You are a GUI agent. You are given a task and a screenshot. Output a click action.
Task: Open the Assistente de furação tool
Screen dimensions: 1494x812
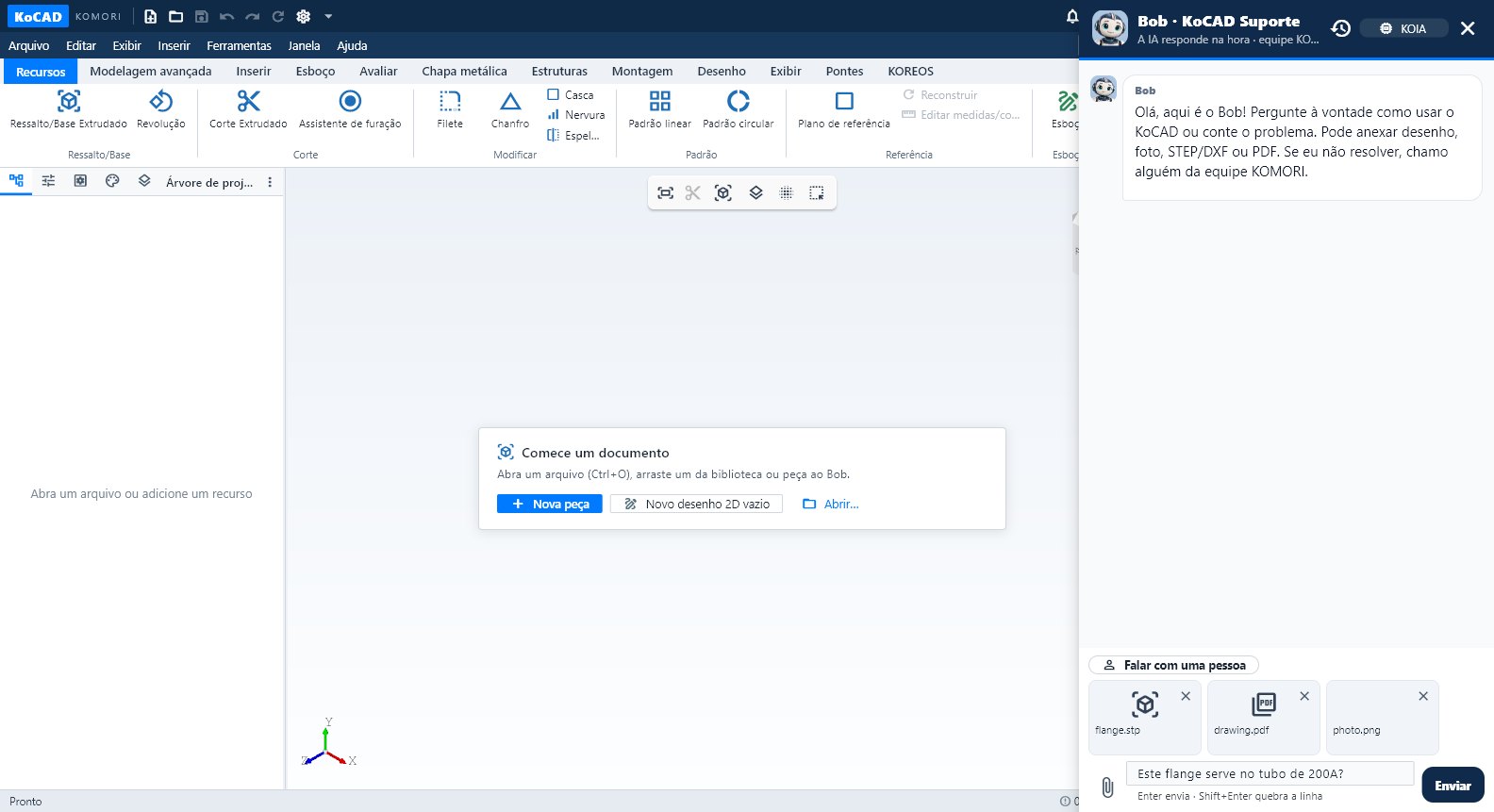pyautogui.click(x=350, y=109)
